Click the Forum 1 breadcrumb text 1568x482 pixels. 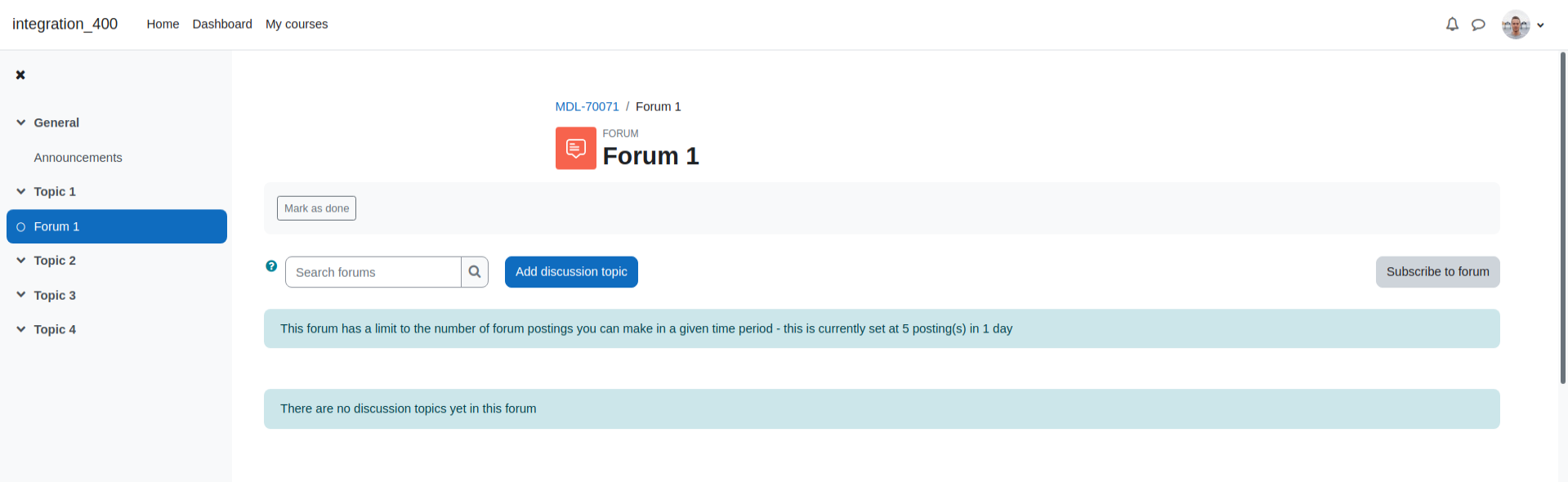tap(658, 106)
